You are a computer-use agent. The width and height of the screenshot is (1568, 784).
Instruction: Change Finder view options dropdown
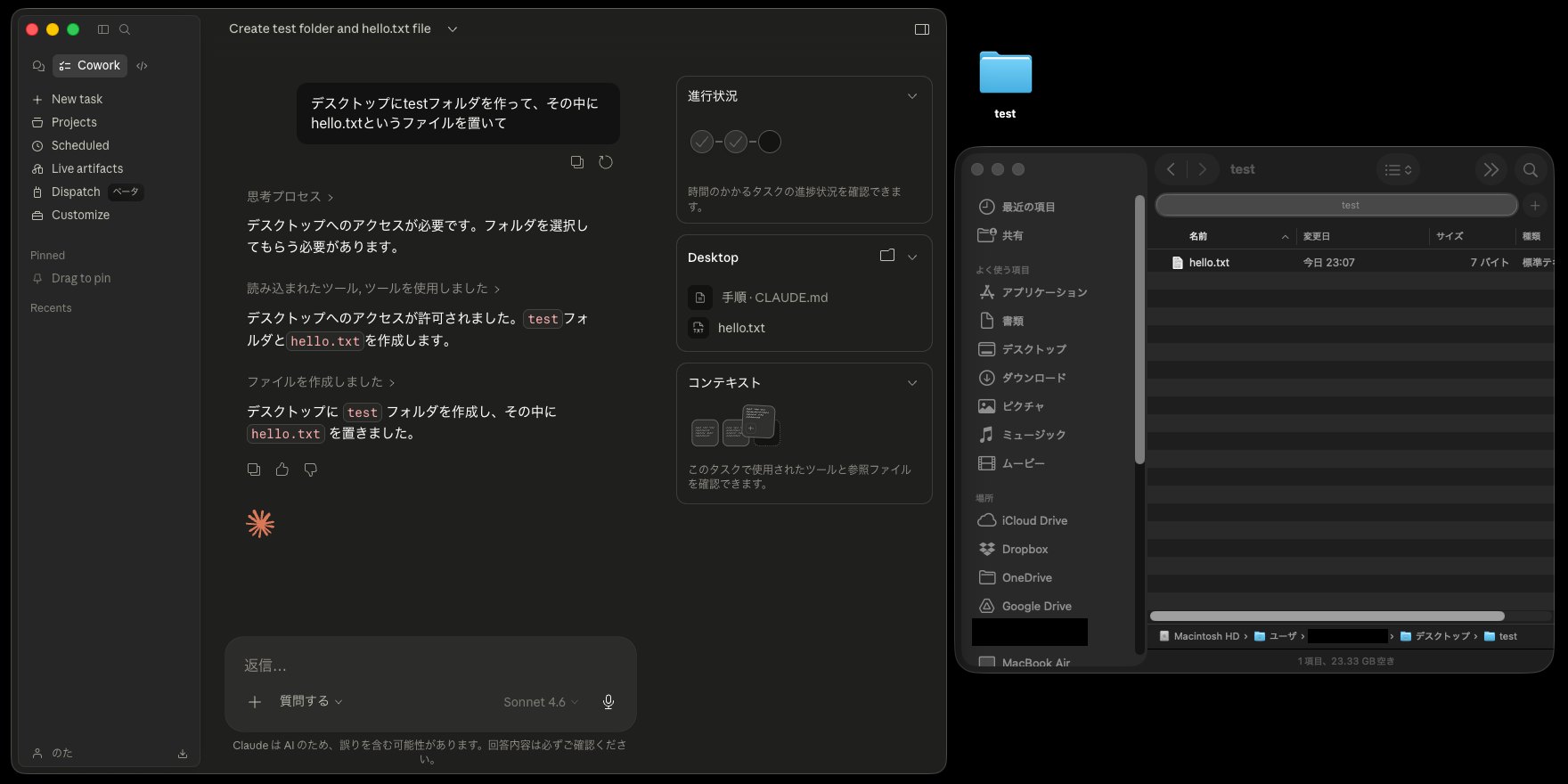(x=1398, y=169)
